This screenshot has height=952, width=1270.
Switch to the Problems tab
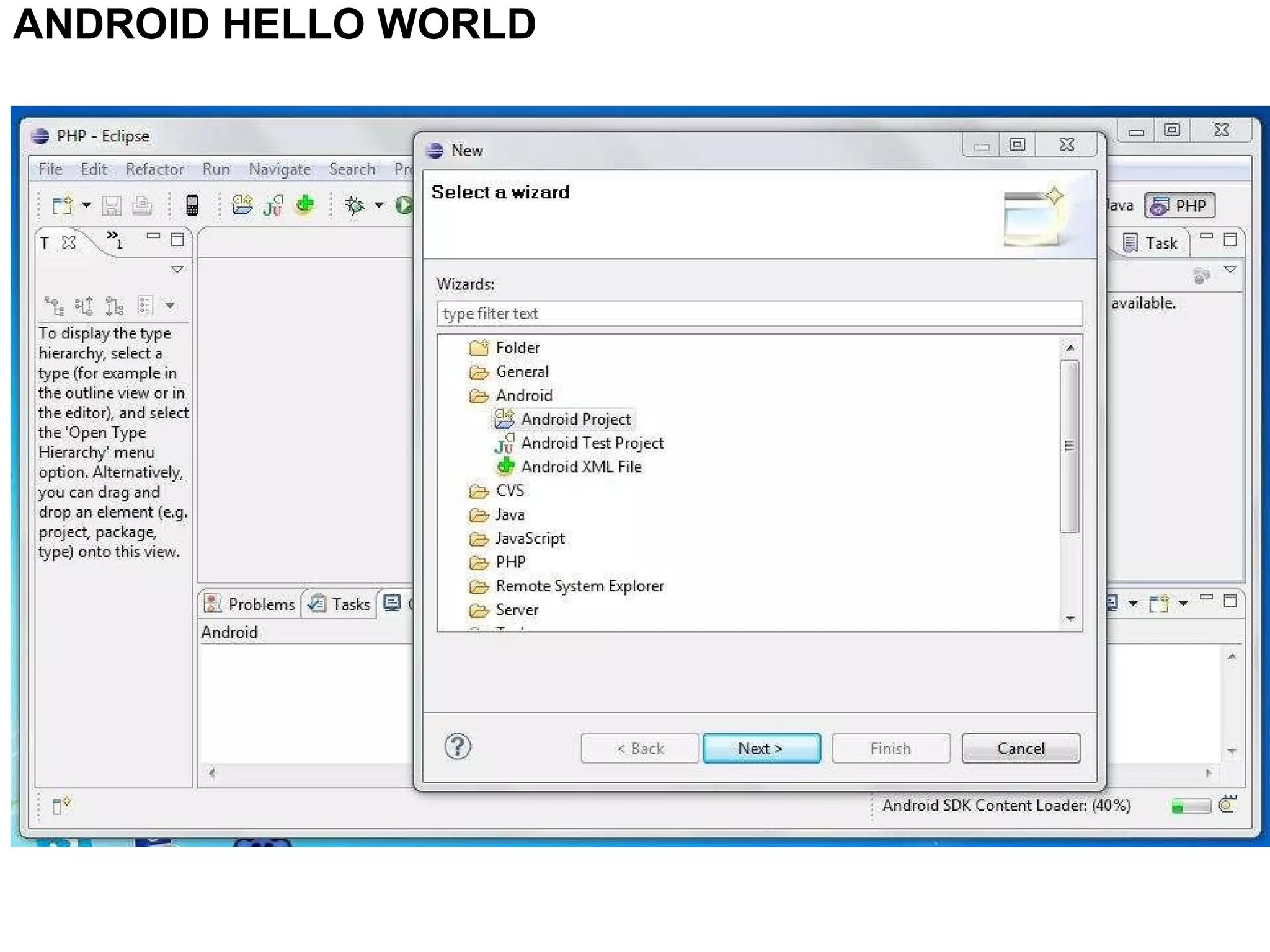tap(251, 604)
